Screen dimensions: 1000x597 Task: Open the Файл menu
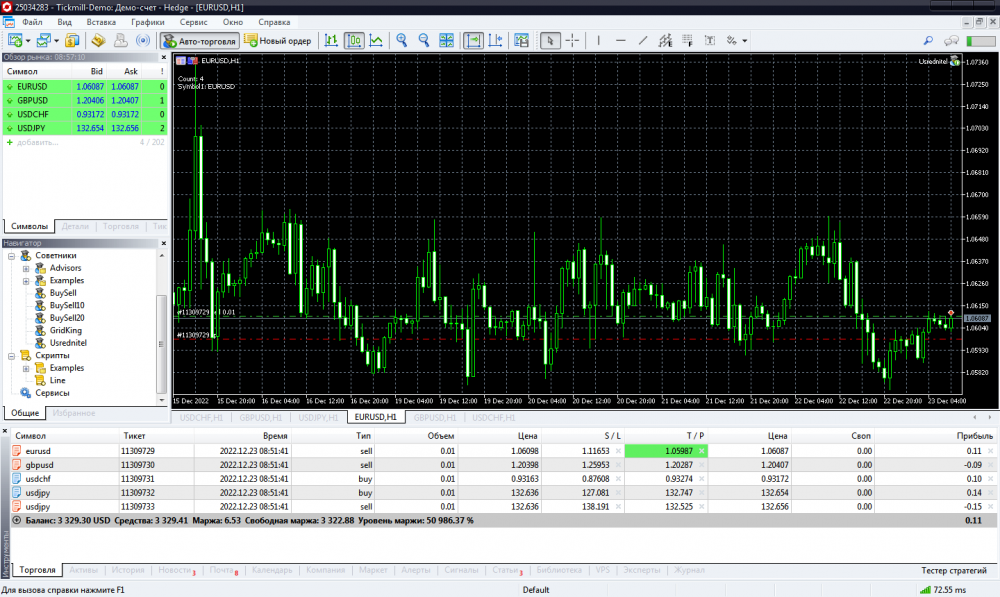coord(32,22)
